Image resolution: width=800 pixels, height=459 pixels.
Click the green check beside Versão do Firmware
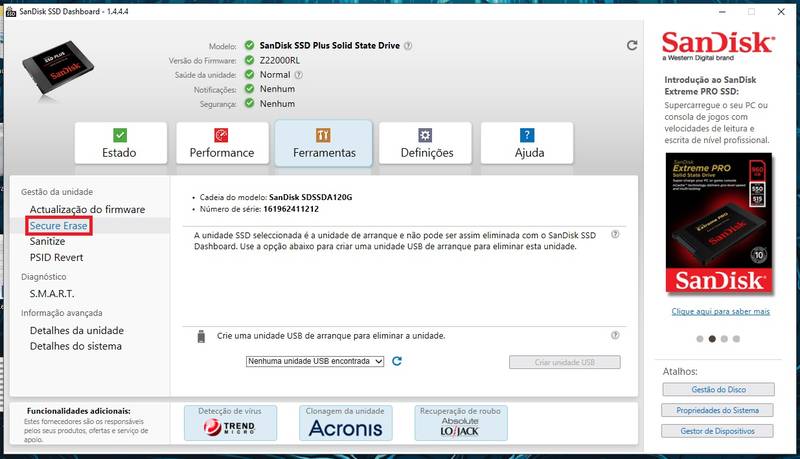tap(249, 60)
